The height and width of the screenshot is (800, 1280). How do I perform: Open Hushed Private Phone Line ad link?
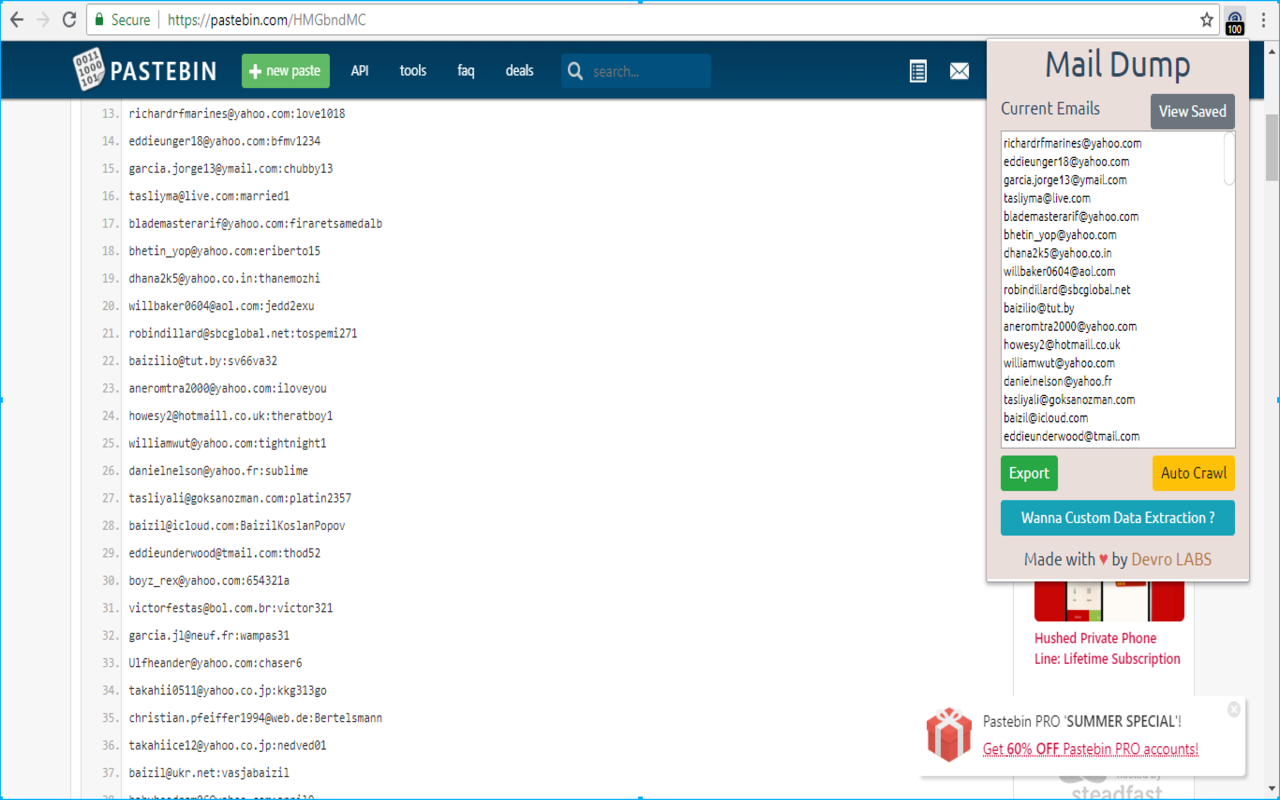point(1107,648)
